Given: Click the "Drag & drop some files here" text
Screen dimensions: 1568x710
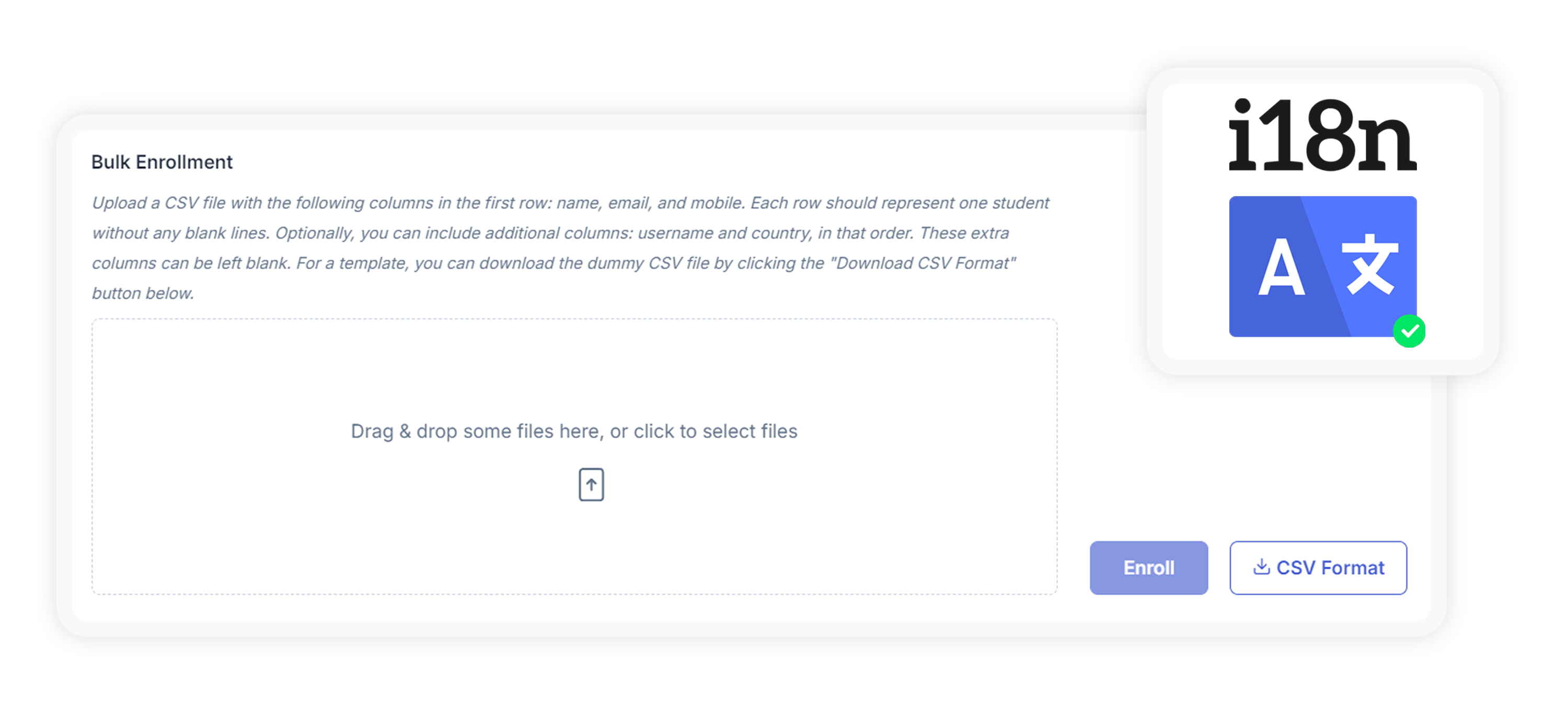Looking at the screenshot, I should 574,431.
